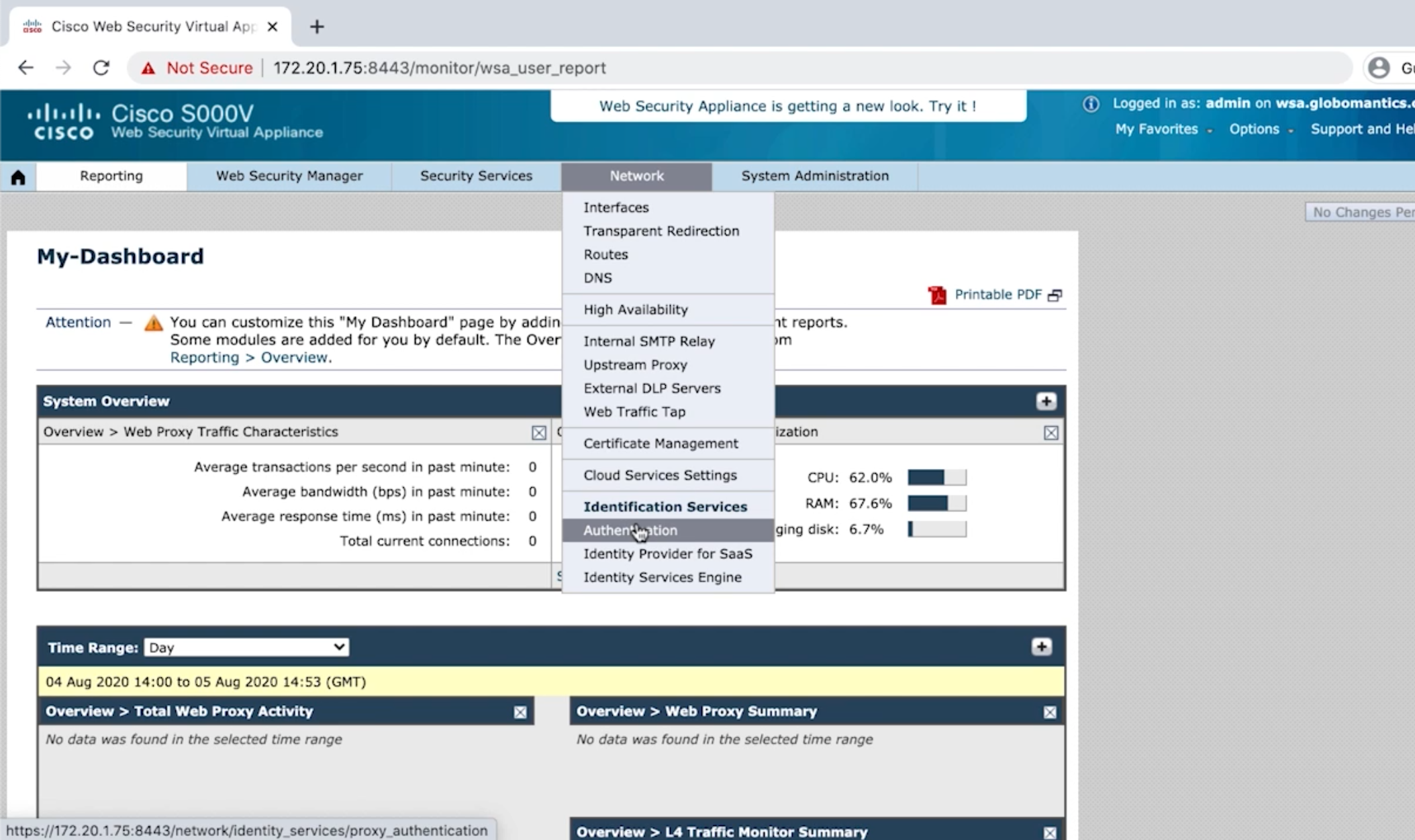Click the My-Dashboard page heading

pos(120,256)
